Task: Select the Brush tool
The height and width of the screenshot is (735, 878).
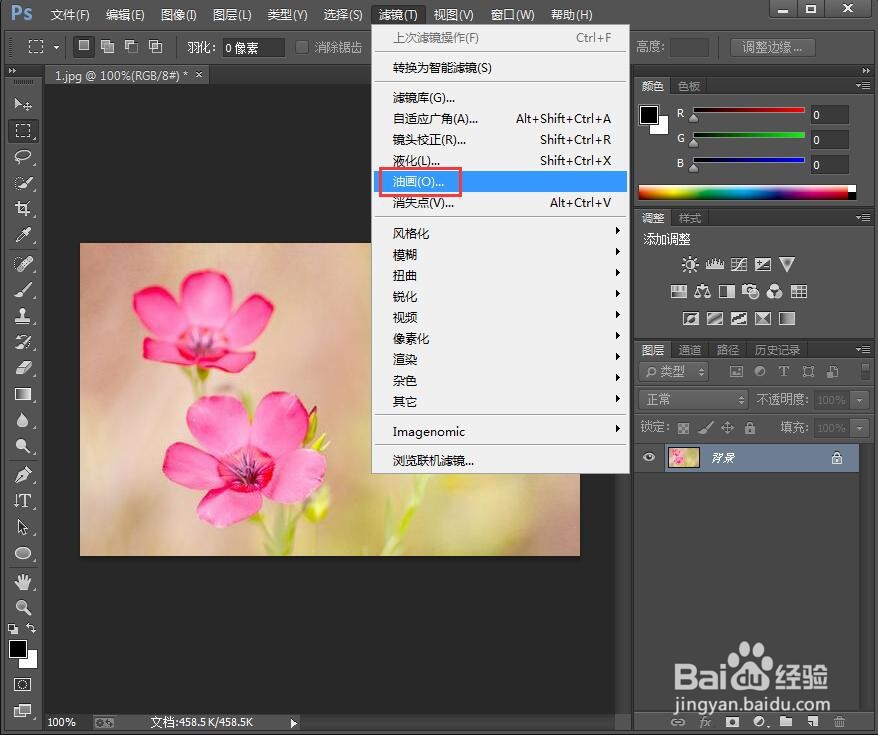Action: [22, 290]
